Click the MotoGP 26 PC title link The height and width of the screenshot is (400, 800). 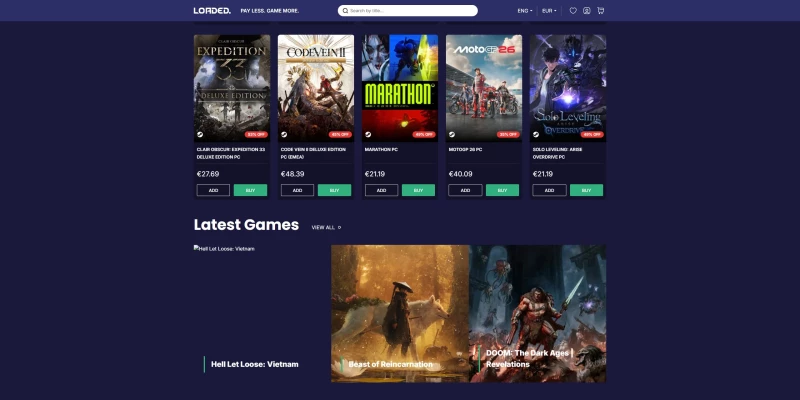465,149
